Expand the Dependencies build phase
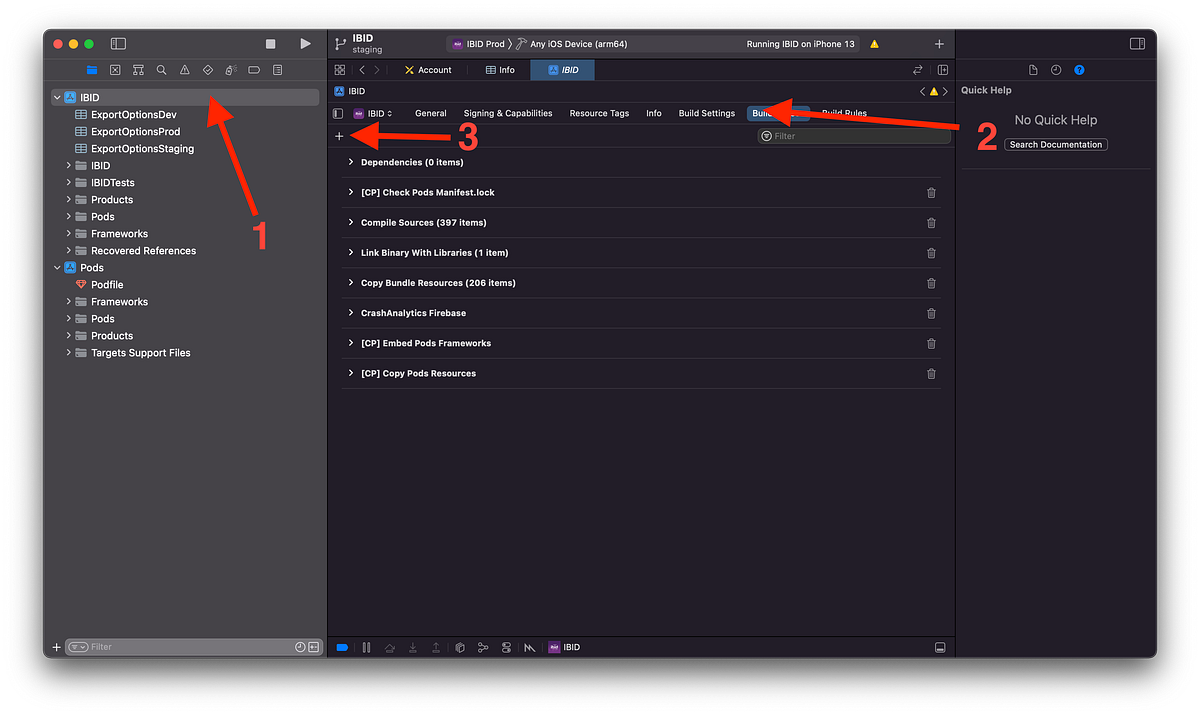This screenshot has width=1200, height=715. pos(350,162)
